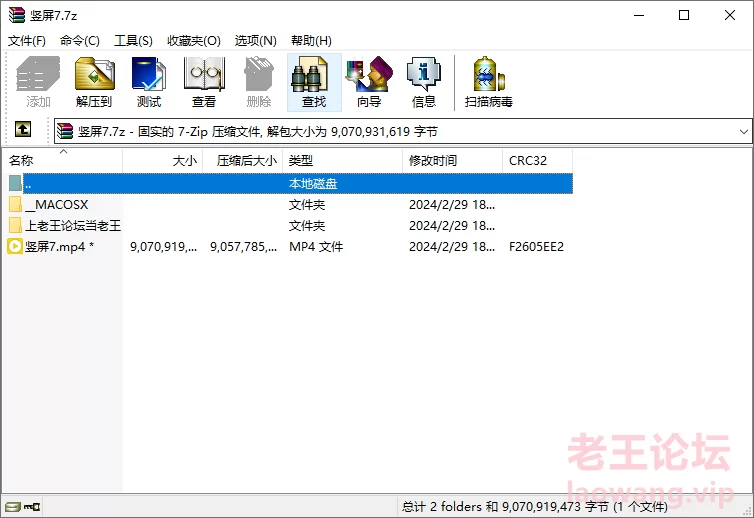The height and width of the screenshot is (518, 754).
Task: Select the 上老王论坛当老王 folder name
Action: tap(73, 226)
